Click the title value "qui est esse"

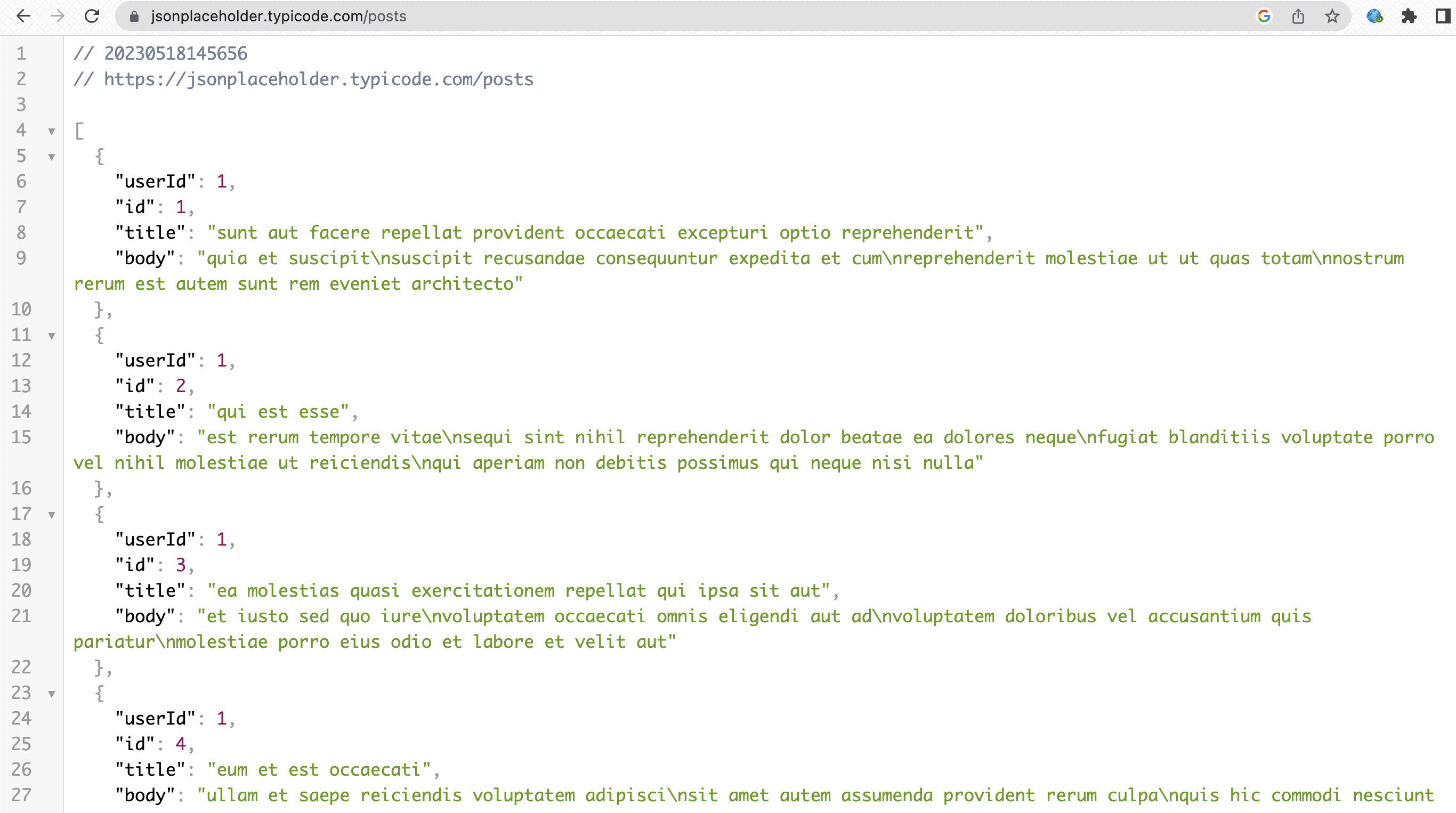click(278, 412)
